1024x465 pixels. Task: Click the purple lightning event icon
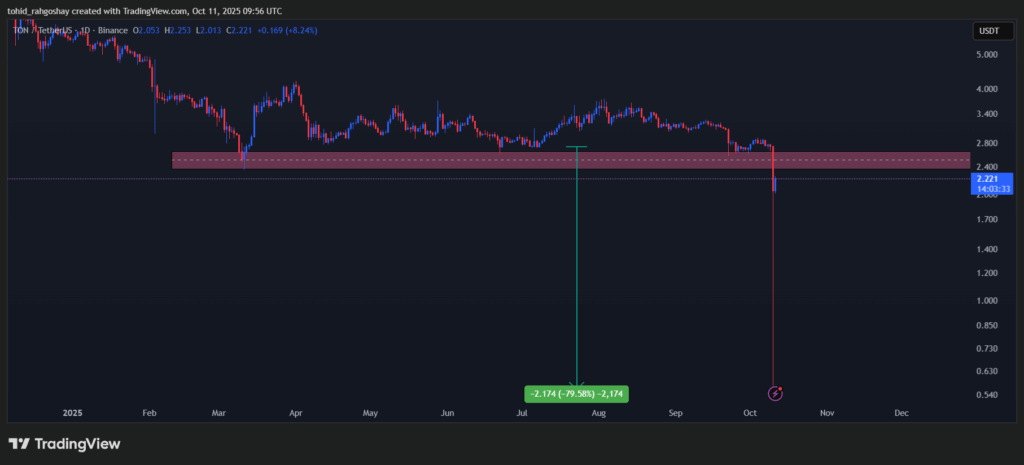[x=776, y=394]
